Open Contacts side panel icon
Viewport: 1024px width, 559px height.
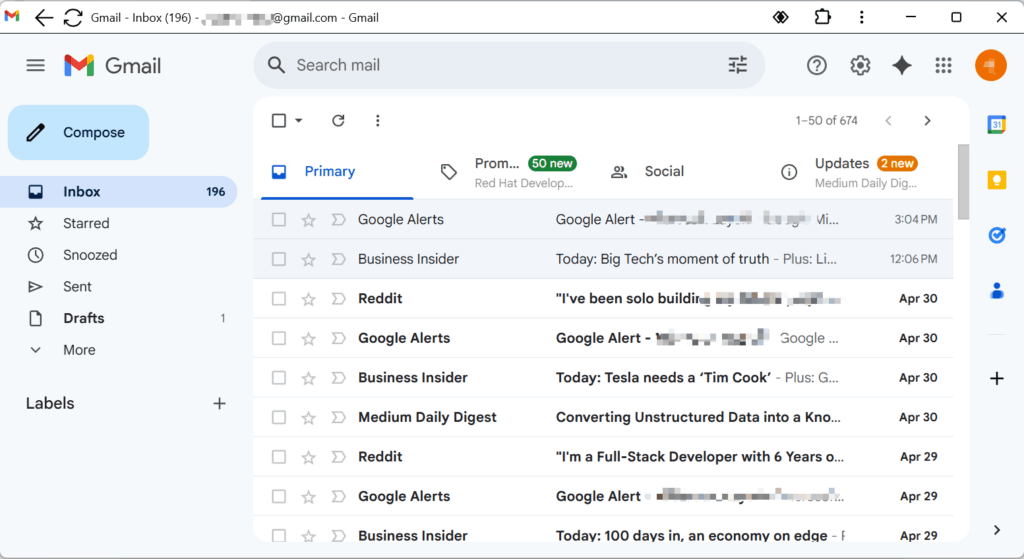pyautogui.click(x=997, y=291)
